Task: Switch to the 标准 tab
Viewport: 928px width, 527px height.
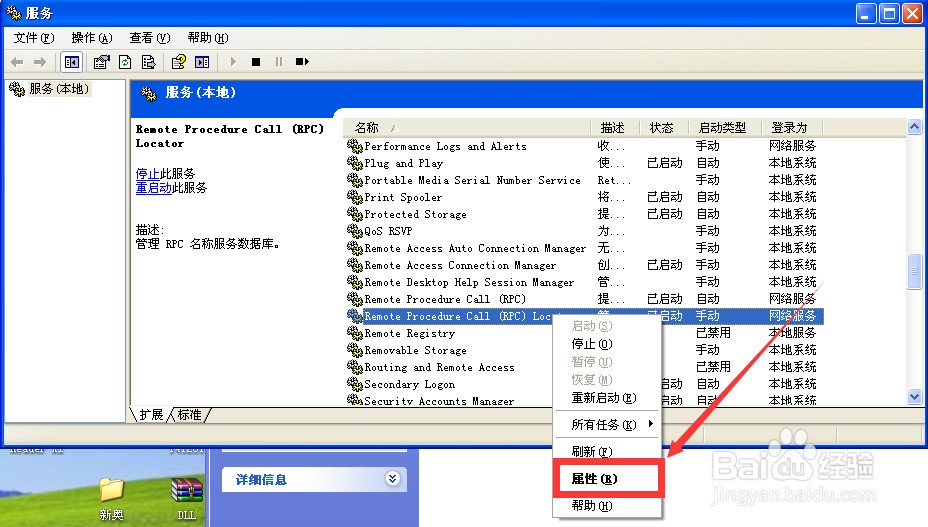Action: [x=189, y=414]
